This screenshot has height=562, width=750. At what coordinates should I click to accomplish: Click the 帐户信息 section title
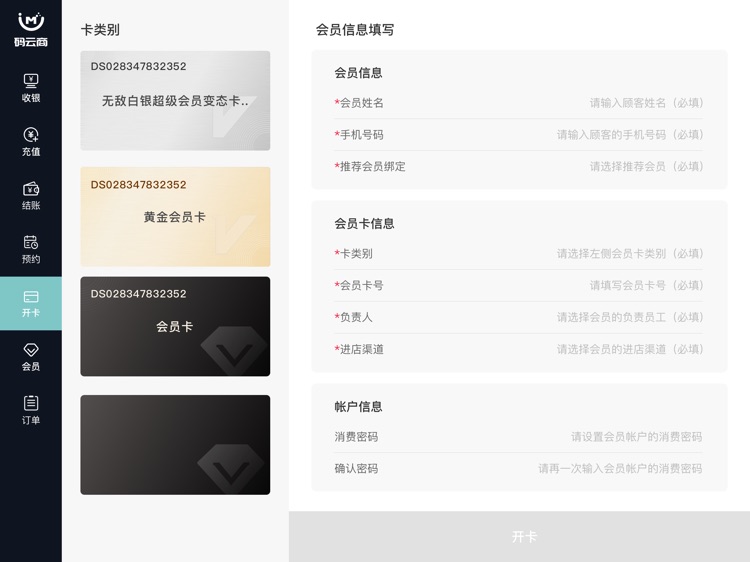358,407
